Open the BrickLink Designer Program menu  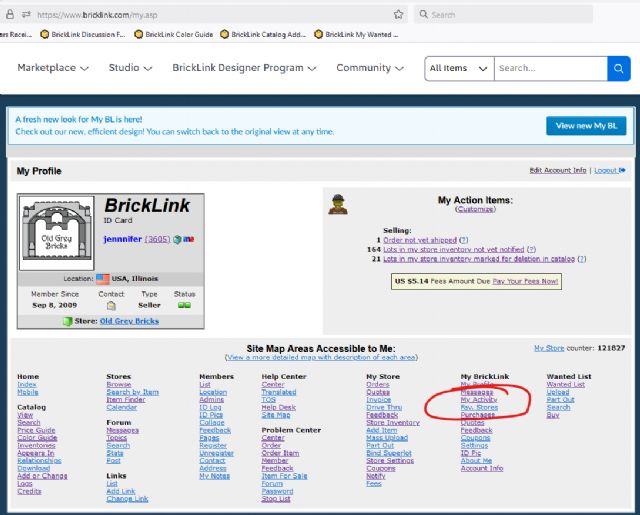point(244,68)
